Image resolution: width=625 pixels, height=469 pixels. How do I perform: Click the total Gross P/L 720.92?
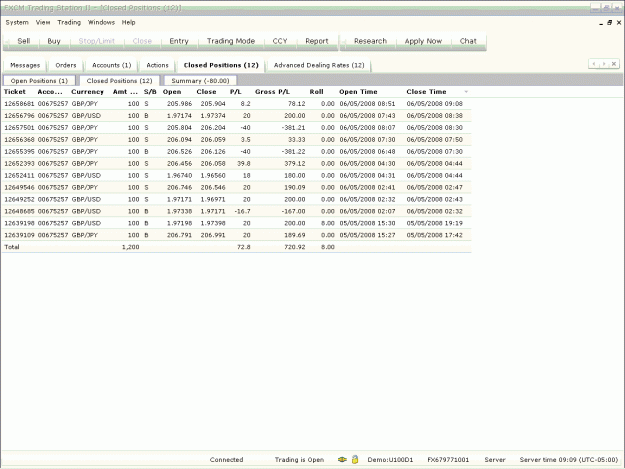tap(295, 247)
